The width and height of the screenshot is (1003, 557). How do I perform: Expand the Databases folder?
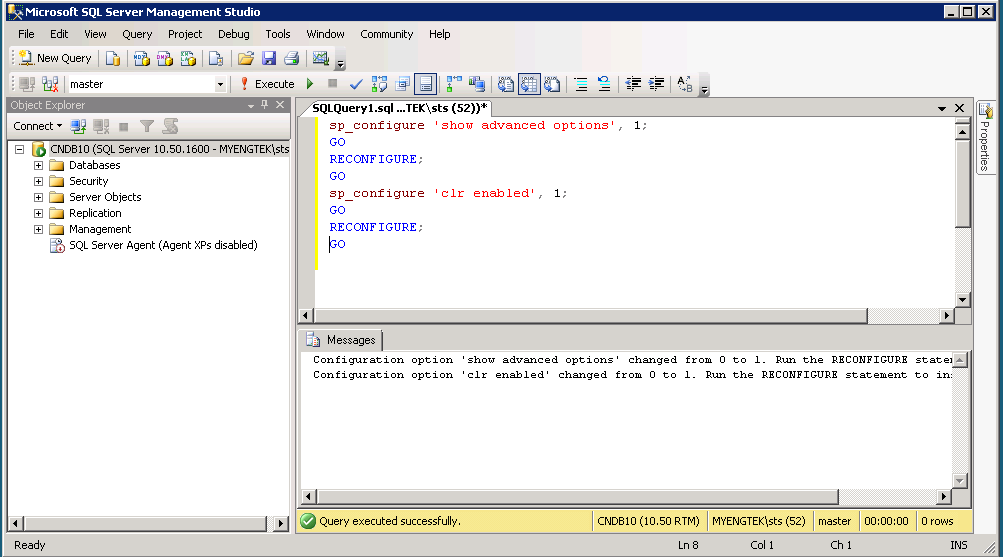38,165
